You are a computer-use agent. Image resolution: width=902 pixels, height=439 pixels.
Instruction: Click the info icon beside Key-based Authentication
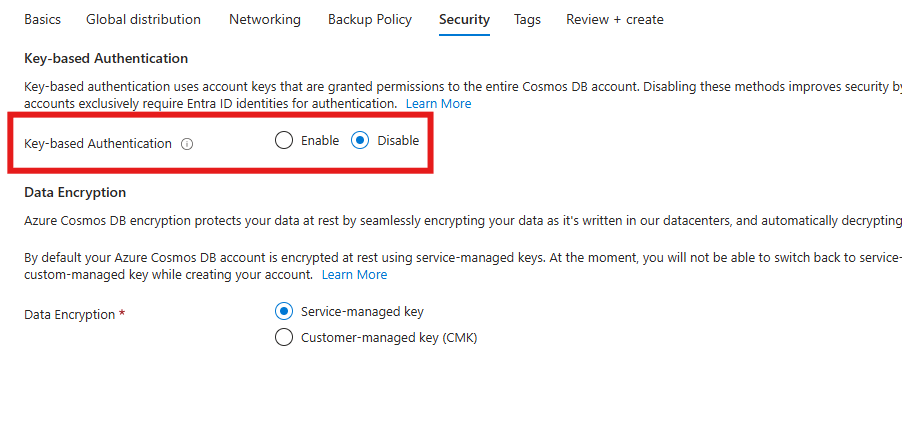click(x=187, y=144)
